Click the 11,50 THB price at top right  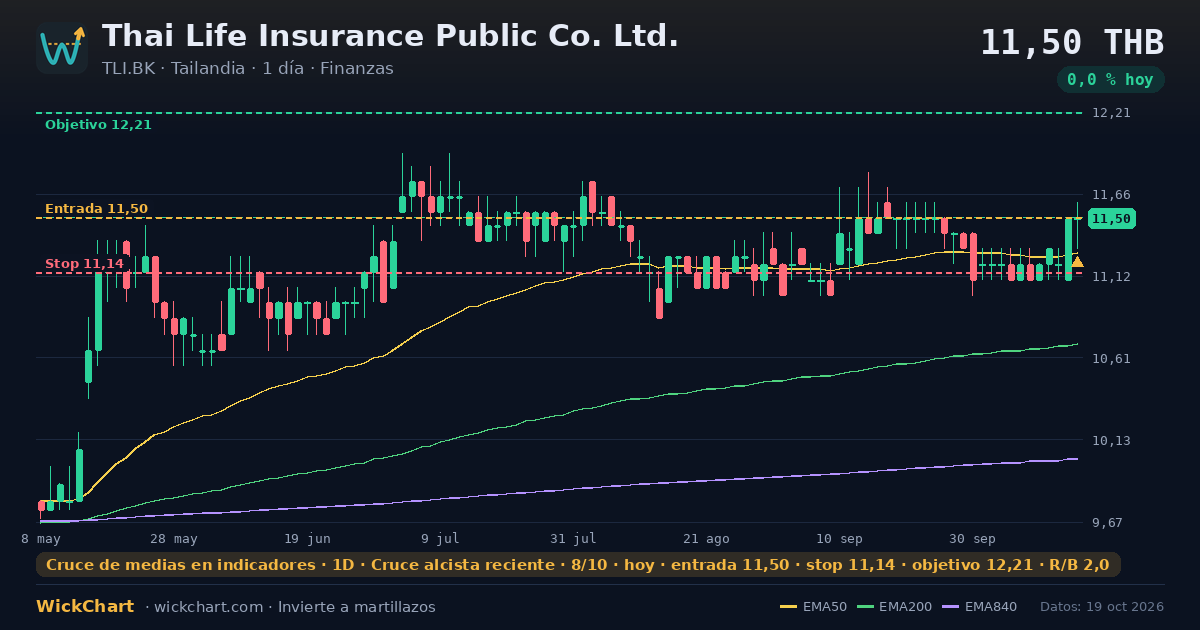(x=1072, y=43)
